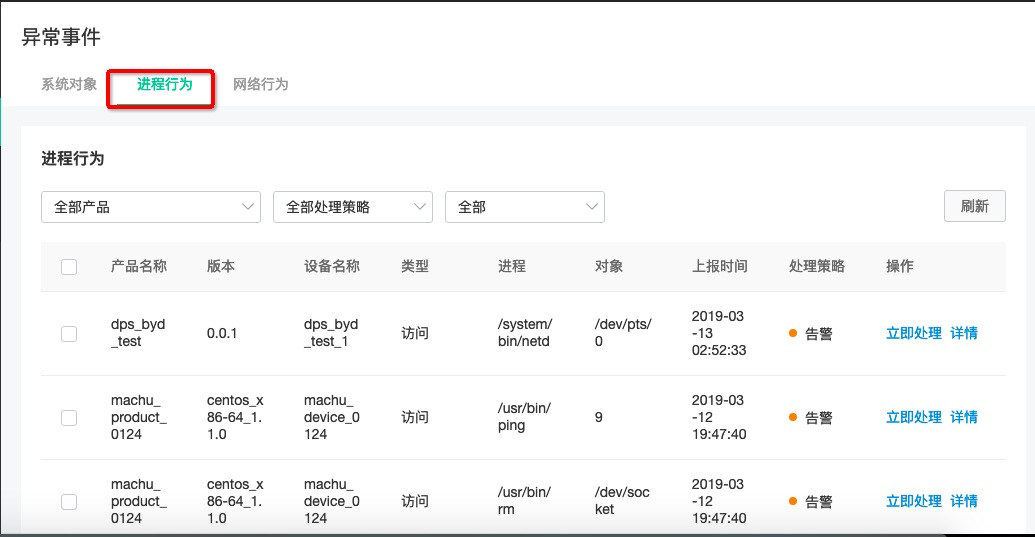Expand the 全部处理策略 dropdown
Viewport: 1035px width, 537px height.
click(353, 207)
